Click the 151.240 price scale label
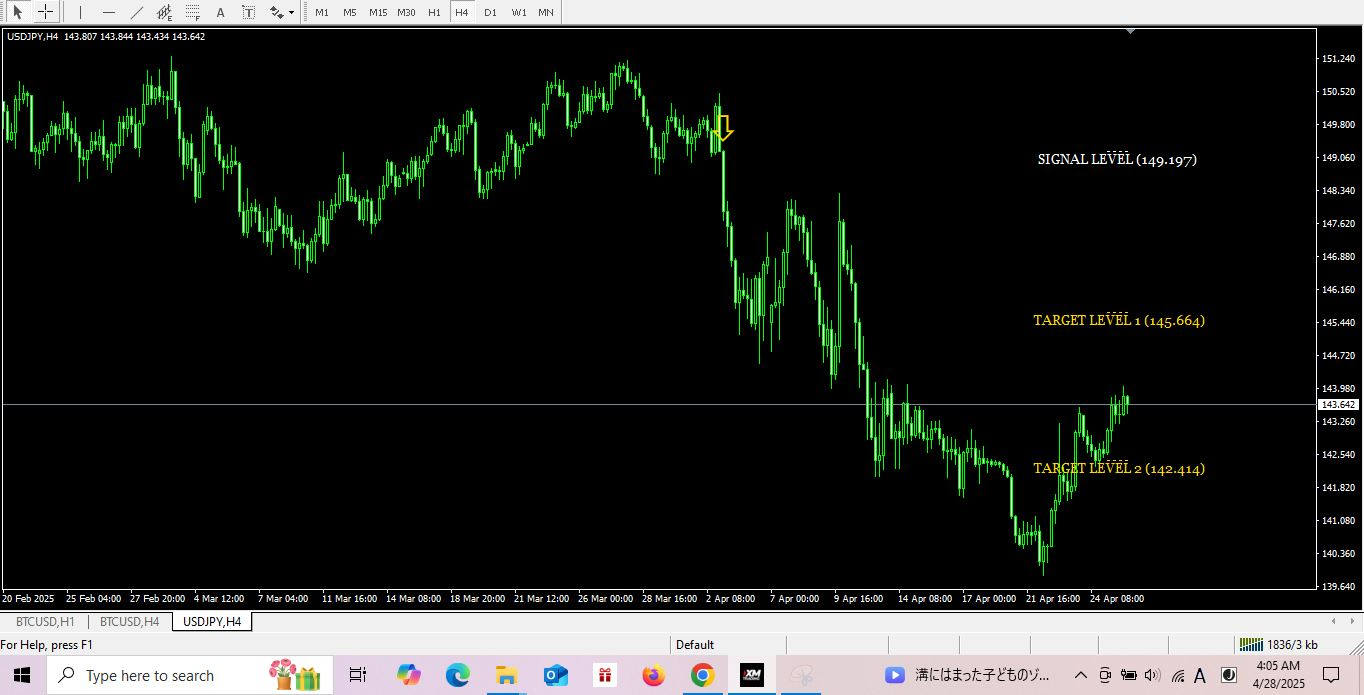This screenshot has width=1364, height=695. 1337,59
